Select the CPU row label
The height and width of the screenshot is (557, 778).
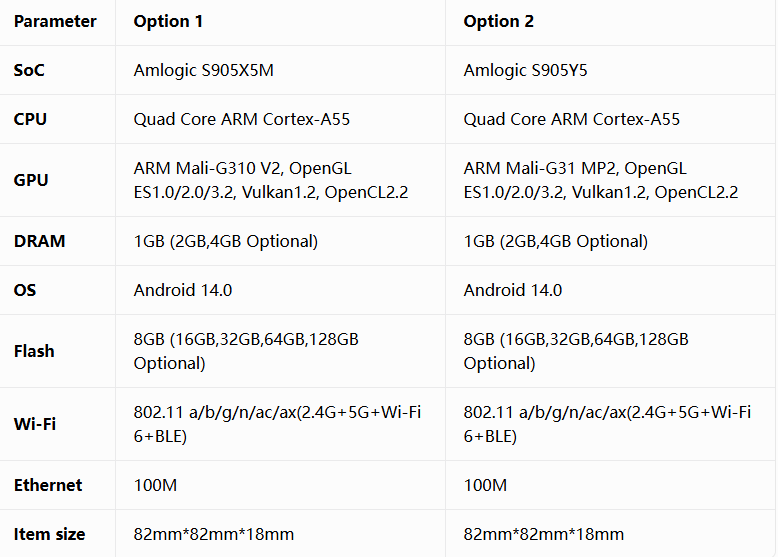click(30, 119)
